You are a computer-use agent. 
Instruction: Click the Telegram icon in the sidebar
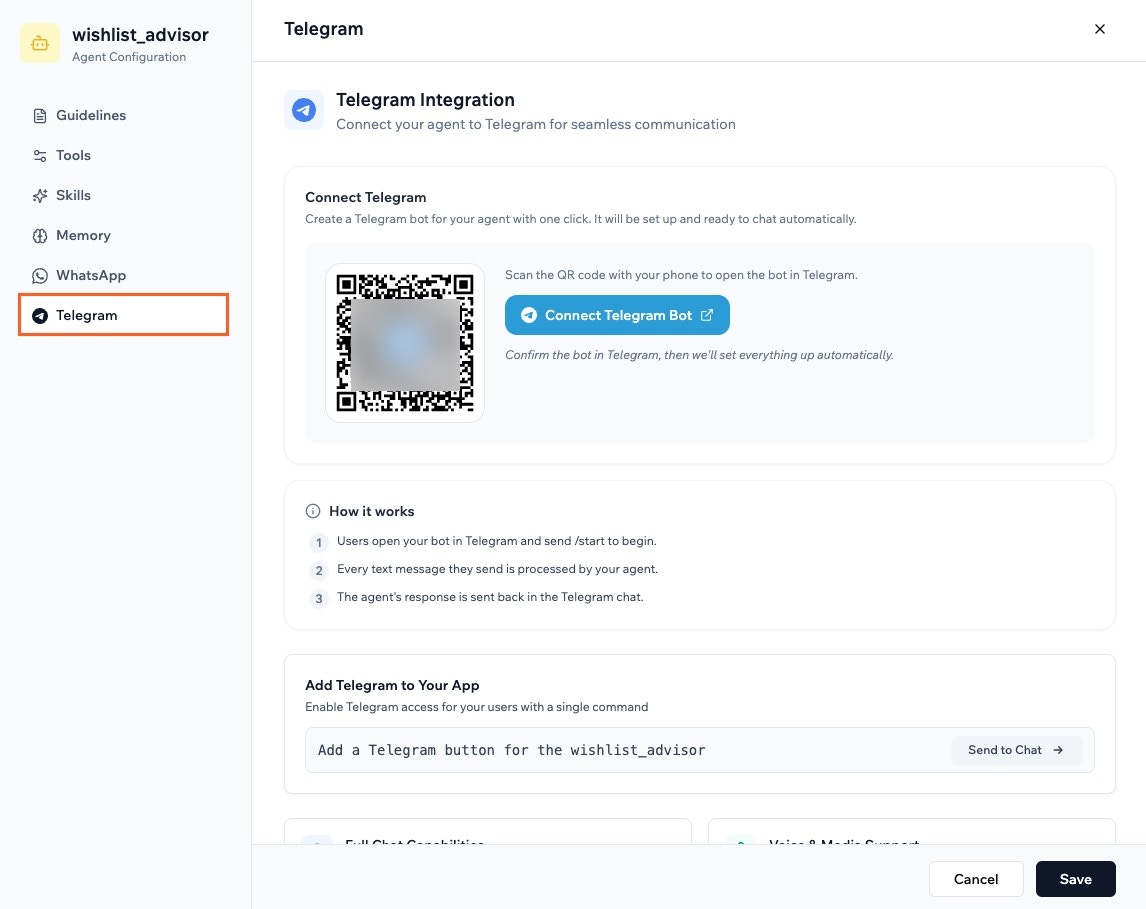click(38, 315)
